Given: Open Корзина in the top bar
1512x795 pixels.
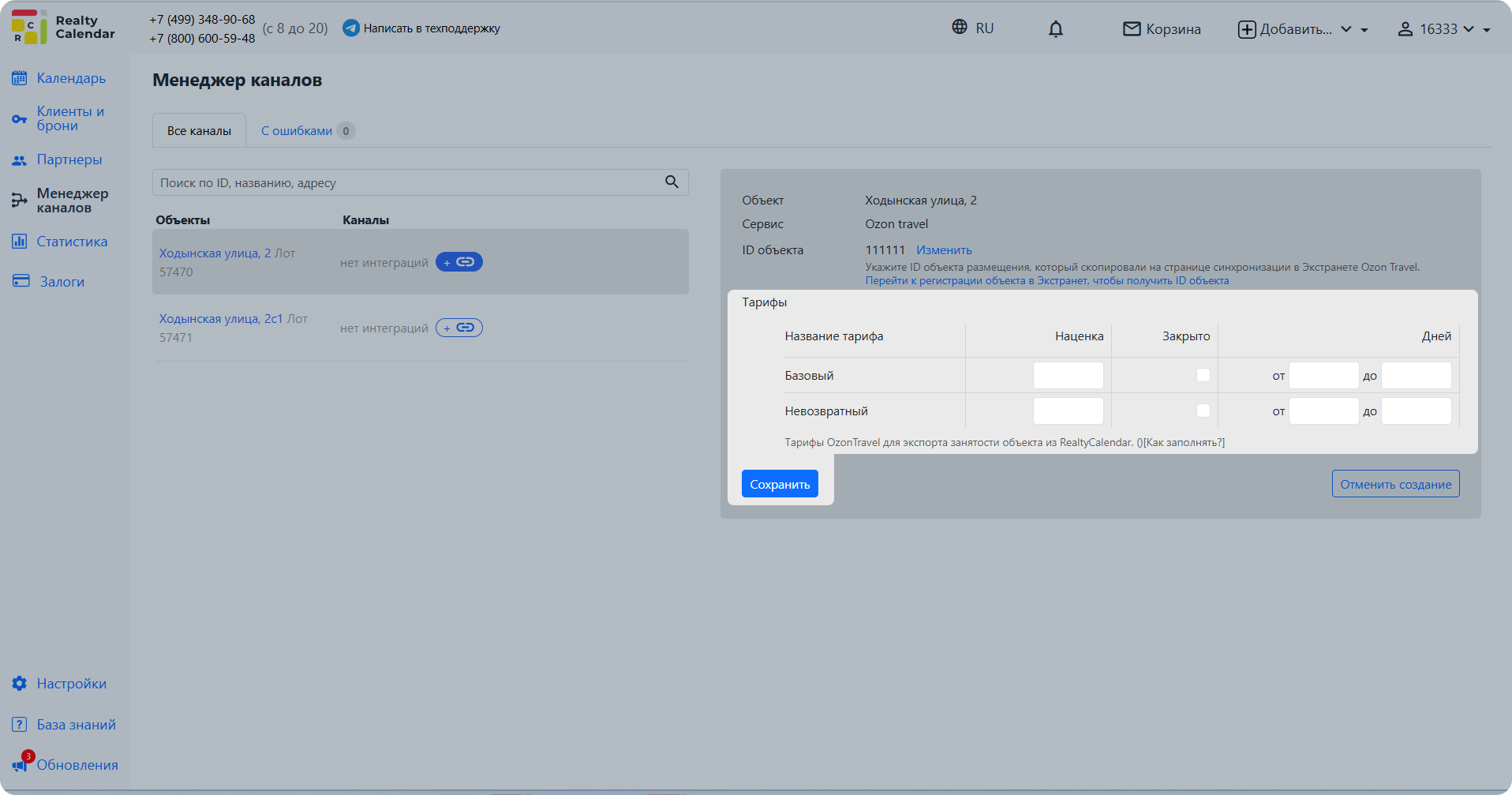Looking at the screenshot, I should pos(1162,29).
